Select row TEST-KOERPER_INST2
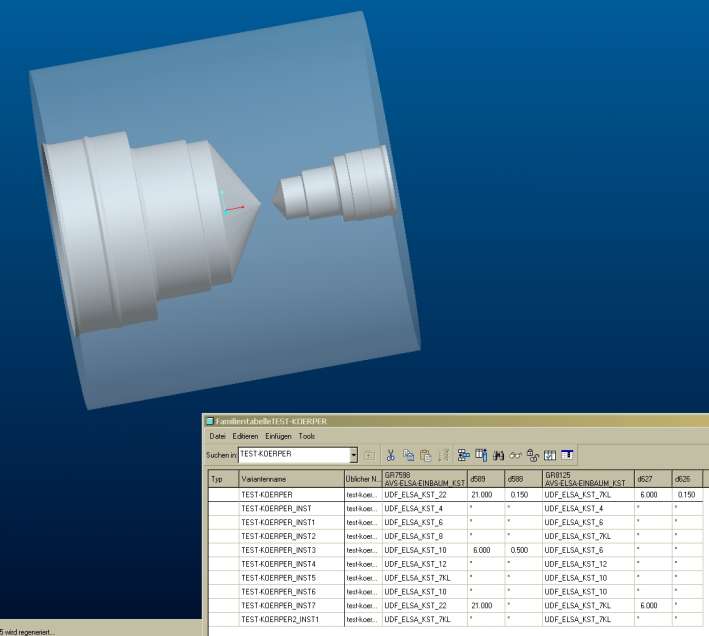Image resolution: width=709 pixels, height=636 pixels. (279, 536)
